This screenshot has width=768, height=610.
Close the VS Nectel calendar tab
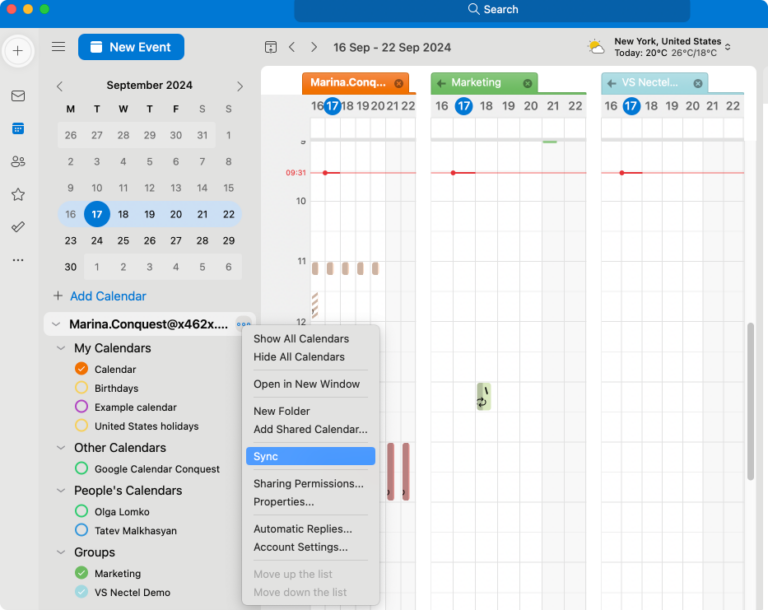[698, 83]
